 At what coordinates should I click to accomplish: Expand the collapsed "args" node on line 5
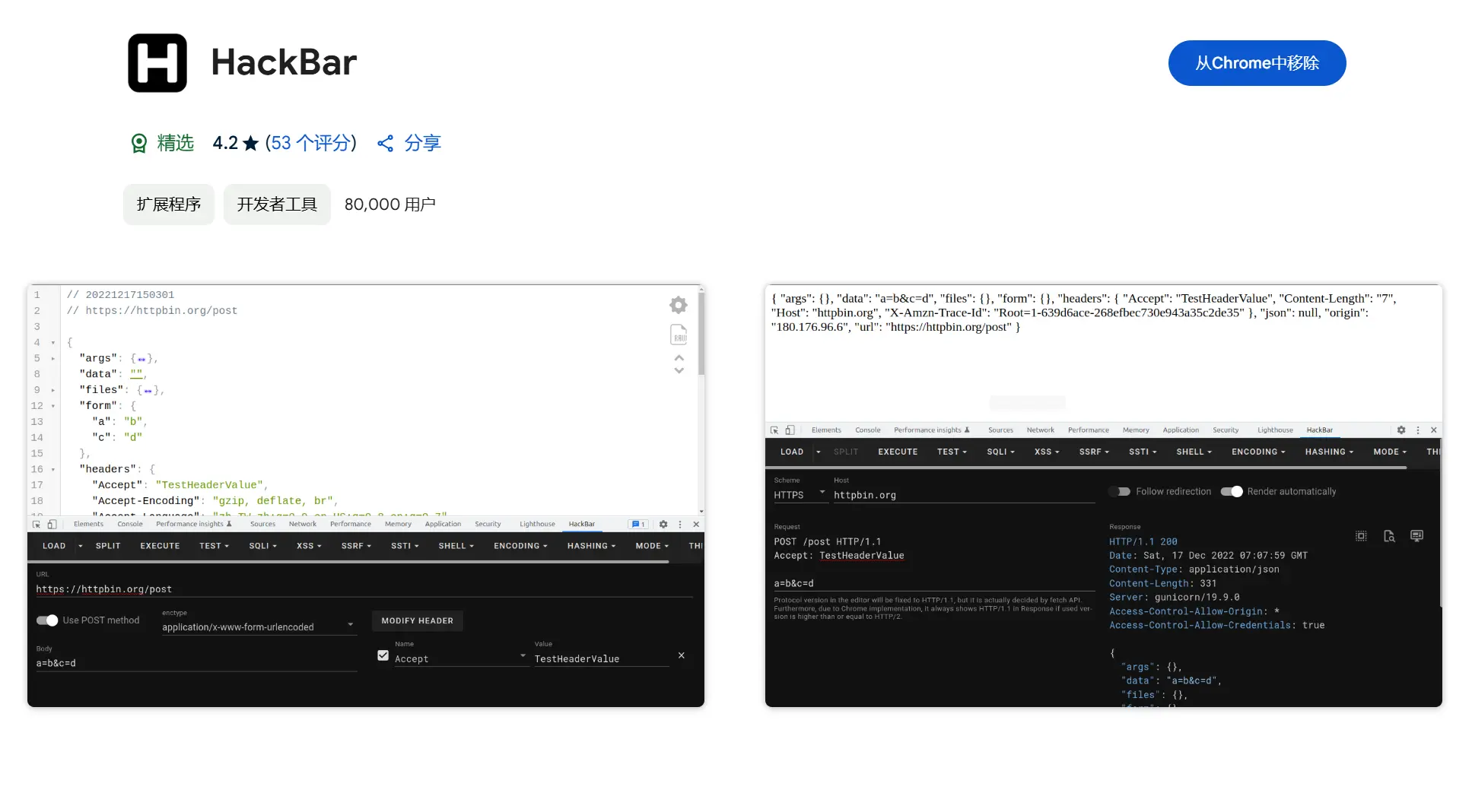coord(52,358)
